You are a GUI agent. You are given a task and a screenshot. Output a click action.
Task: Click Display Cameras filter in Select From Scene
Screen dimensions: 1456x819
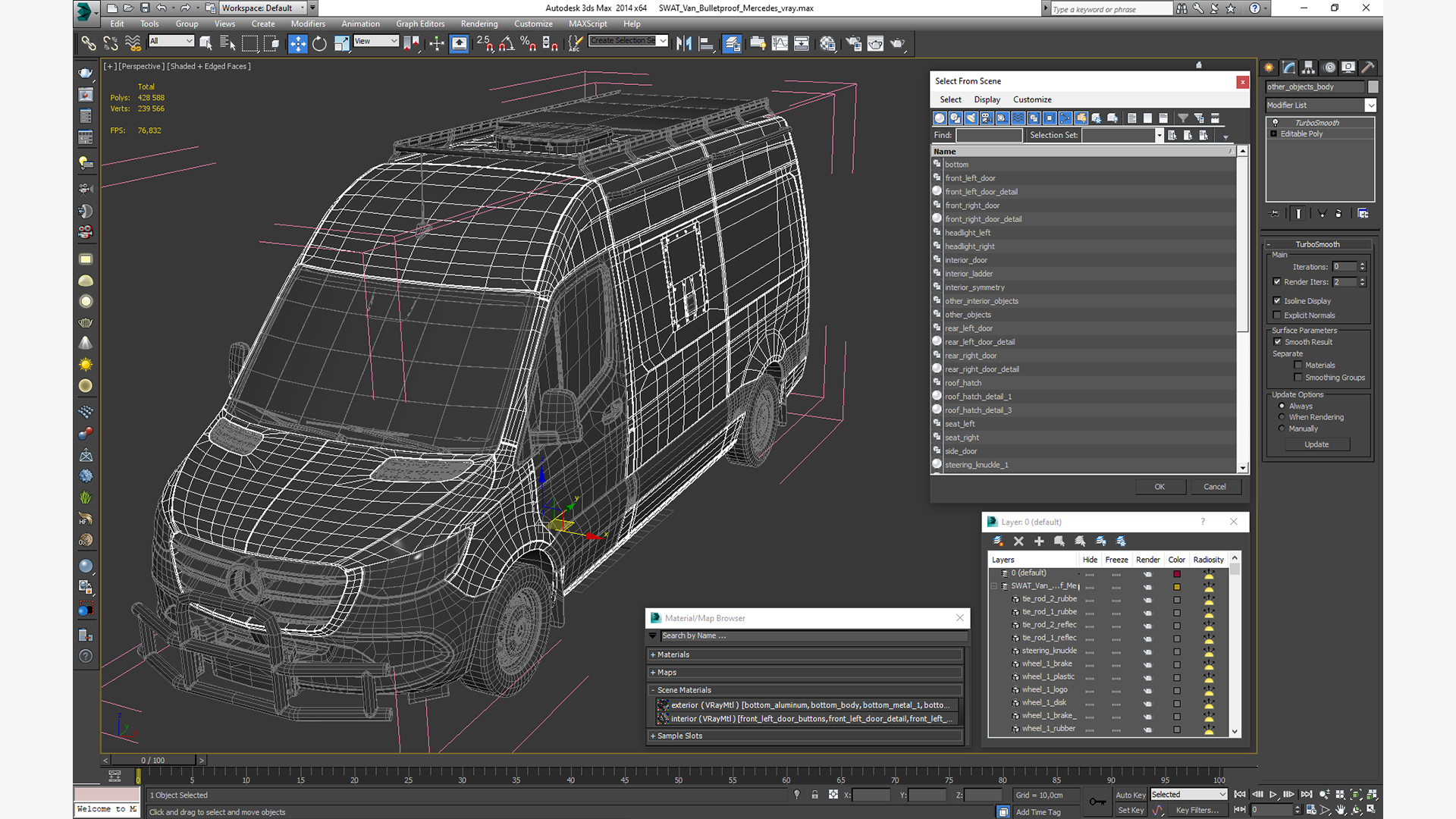[x=987, y=118]
